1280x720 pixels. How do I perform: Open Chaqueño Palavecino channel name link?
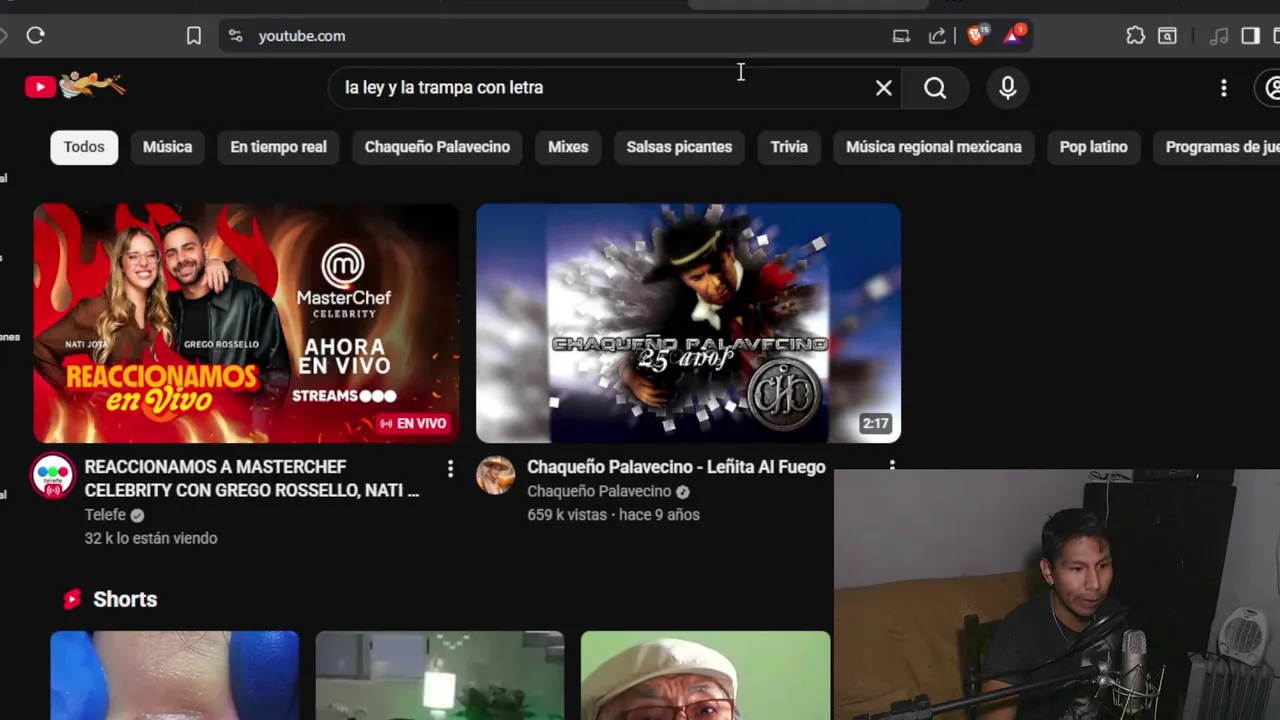coord(599,491)
